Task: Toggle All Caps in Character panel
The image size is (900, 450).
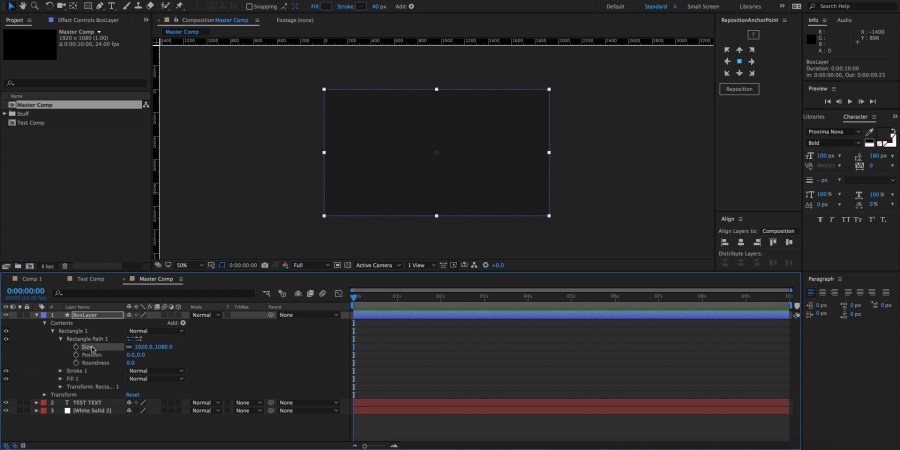Action: click(845, 219)
